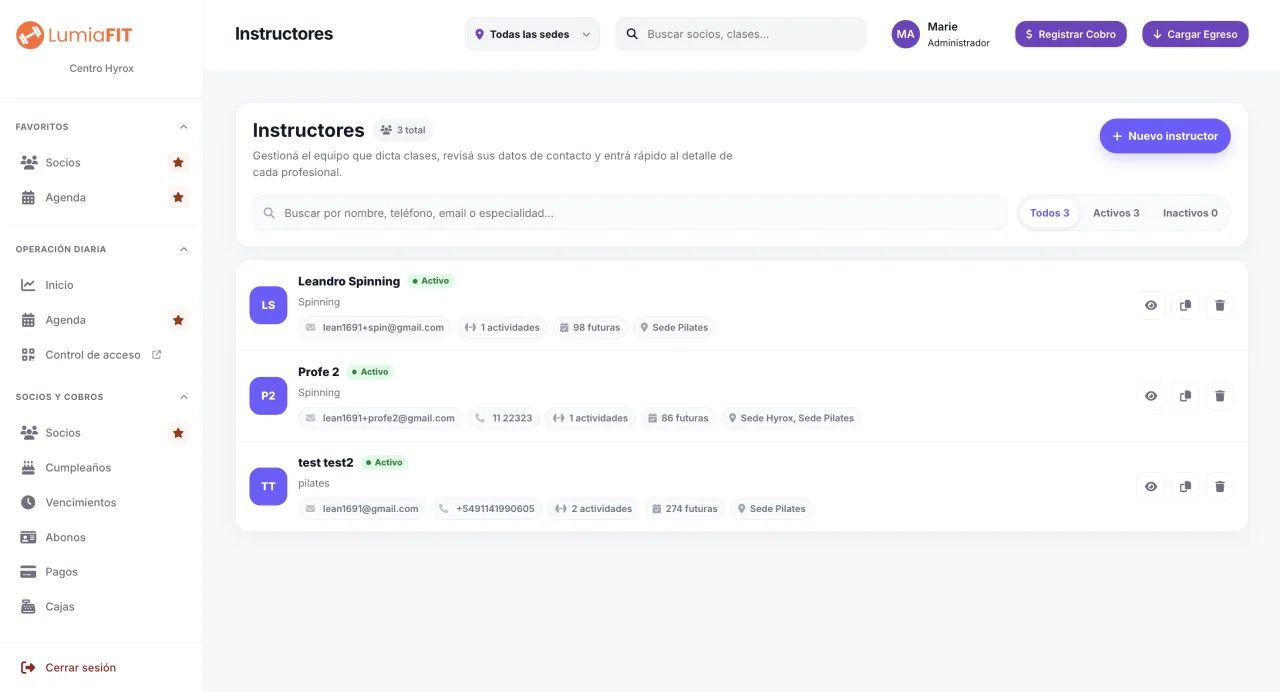The width and height of the screenshot is (1280, 692).
Task: Duplicate the test test2 instructor
Action: (1185, 487)
